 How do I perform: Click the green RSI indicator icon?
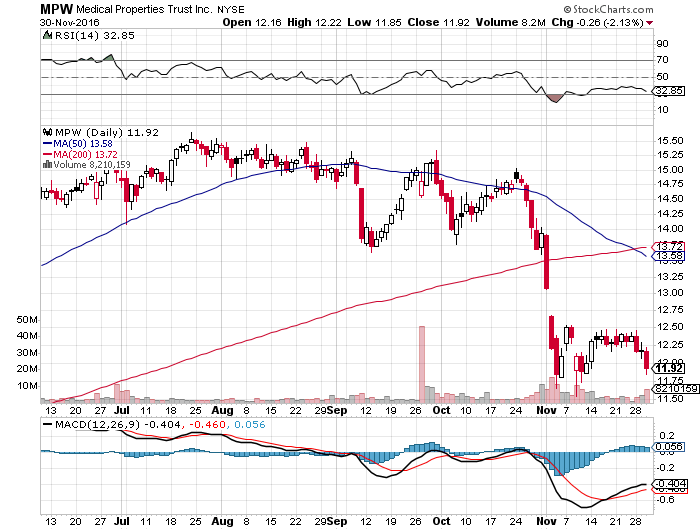click(x=47, y=35)
